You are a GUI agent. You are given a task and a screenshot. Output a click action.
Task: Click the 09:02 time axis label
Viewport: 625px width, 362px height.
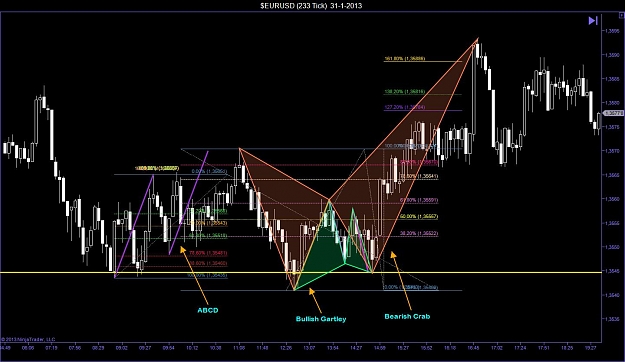pos(122,348)
